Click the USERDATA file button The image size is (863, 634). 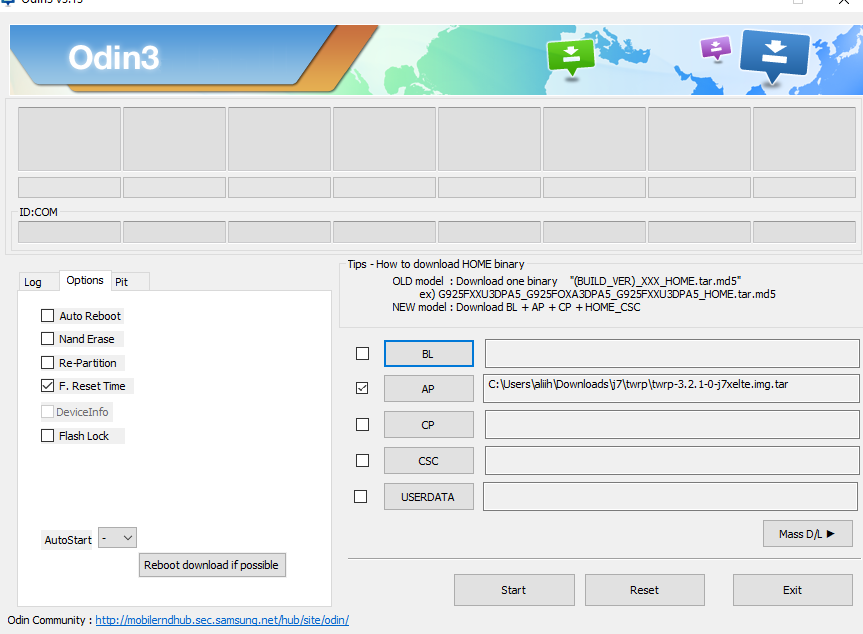(x=429, y=496)
